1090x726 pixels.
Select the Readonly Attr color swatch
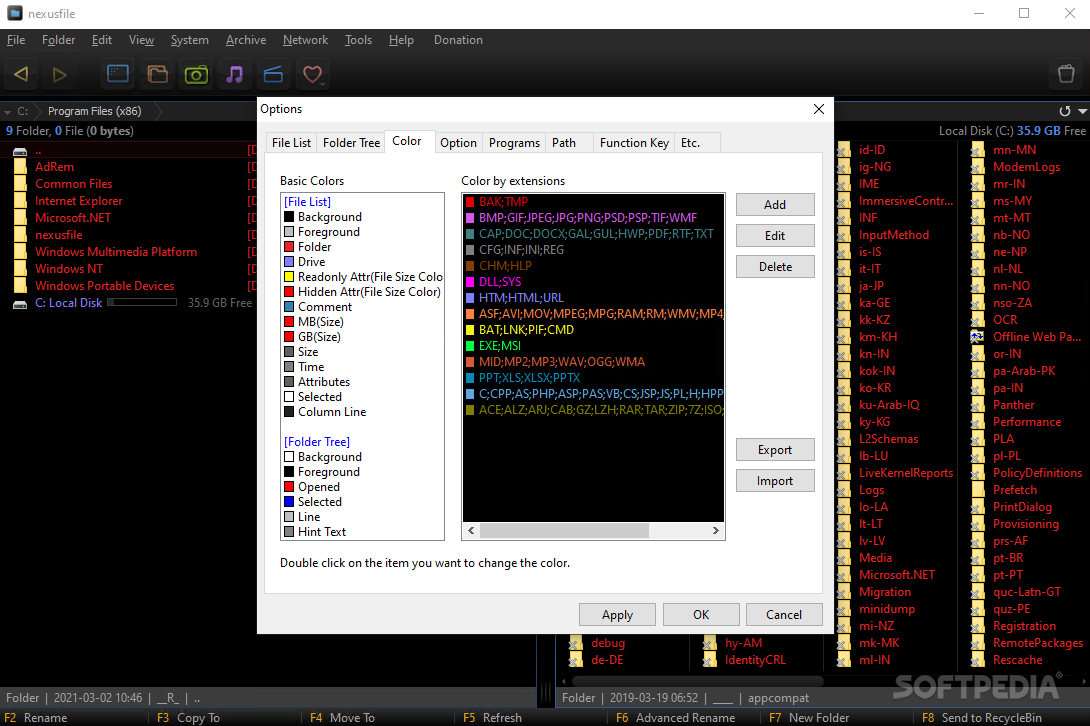[x=289, y=277]
